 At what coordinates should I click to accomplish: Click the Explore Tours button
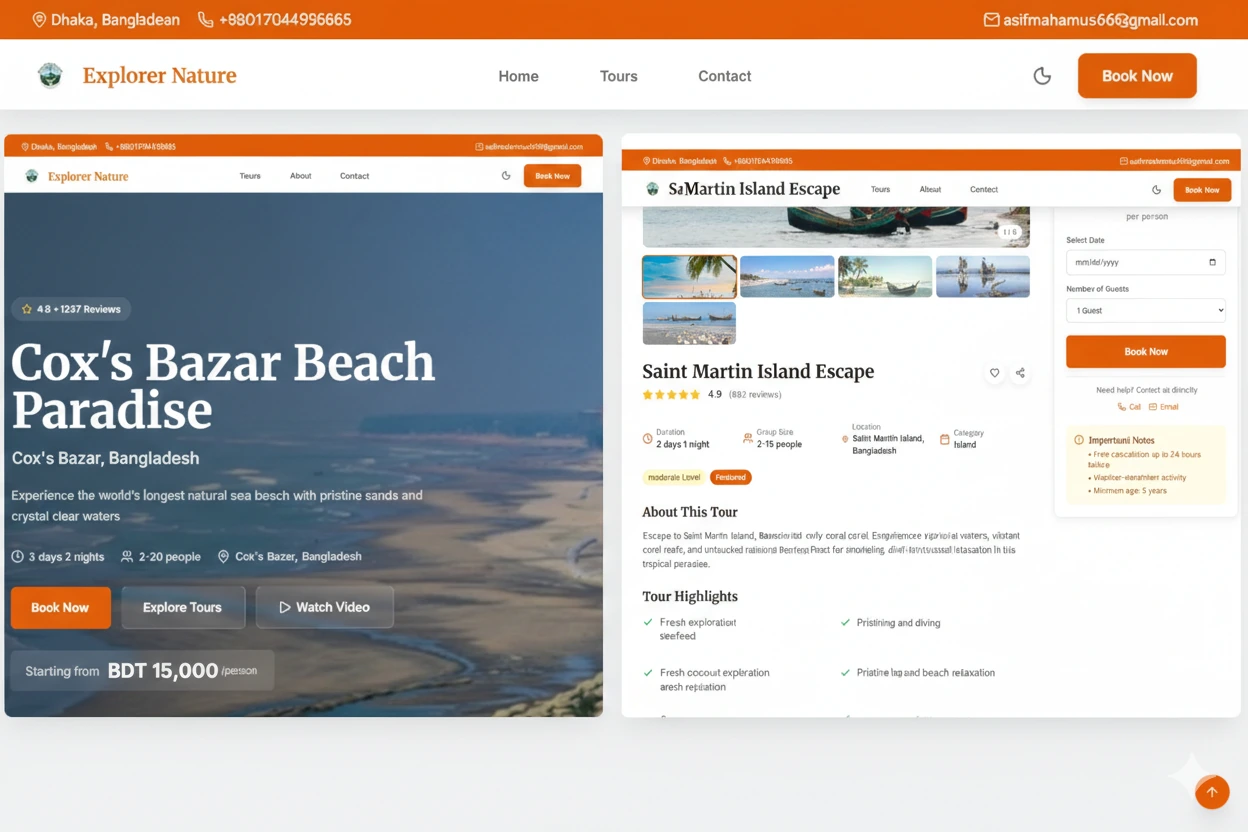[x=183, y=607]
